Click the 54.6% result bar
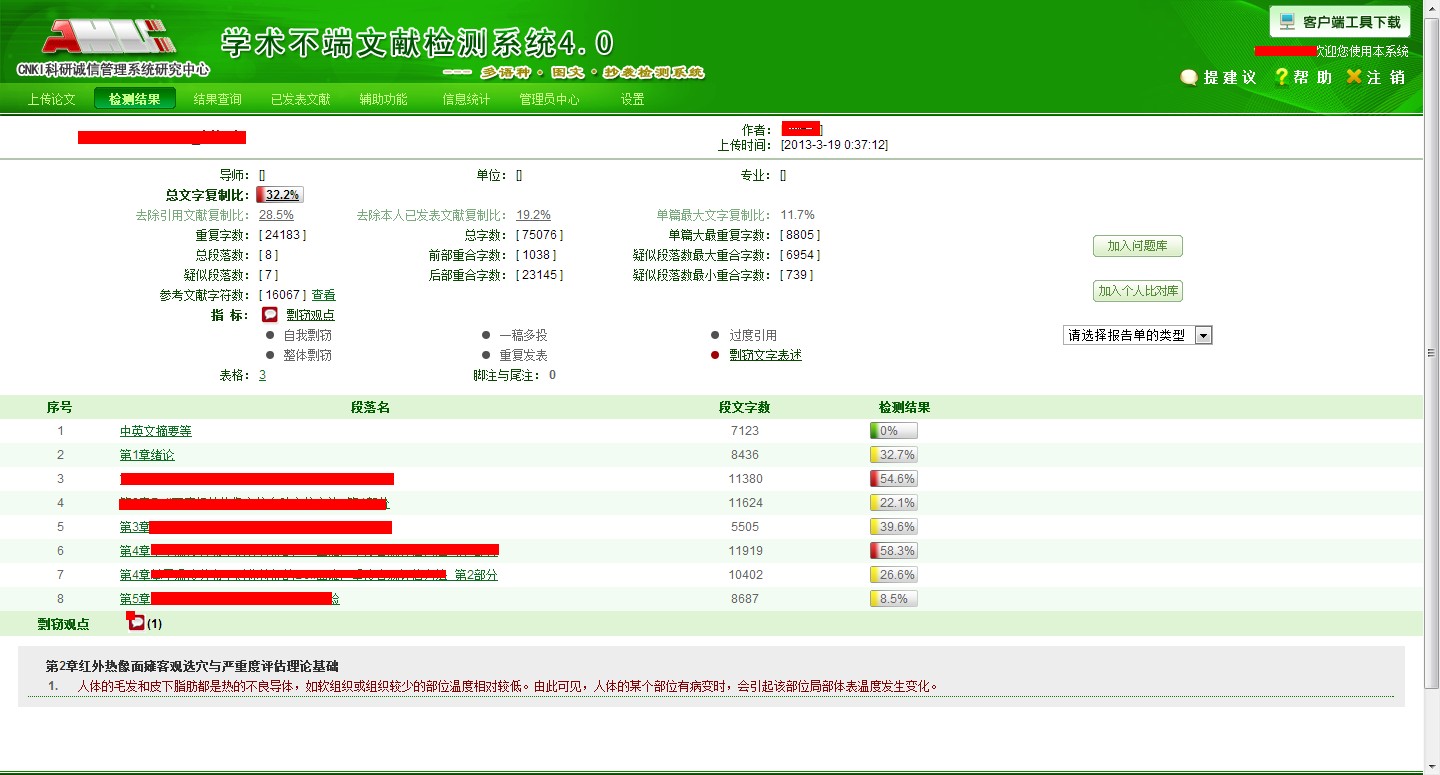The image size is (1440, 775). (x=894, y=479)
